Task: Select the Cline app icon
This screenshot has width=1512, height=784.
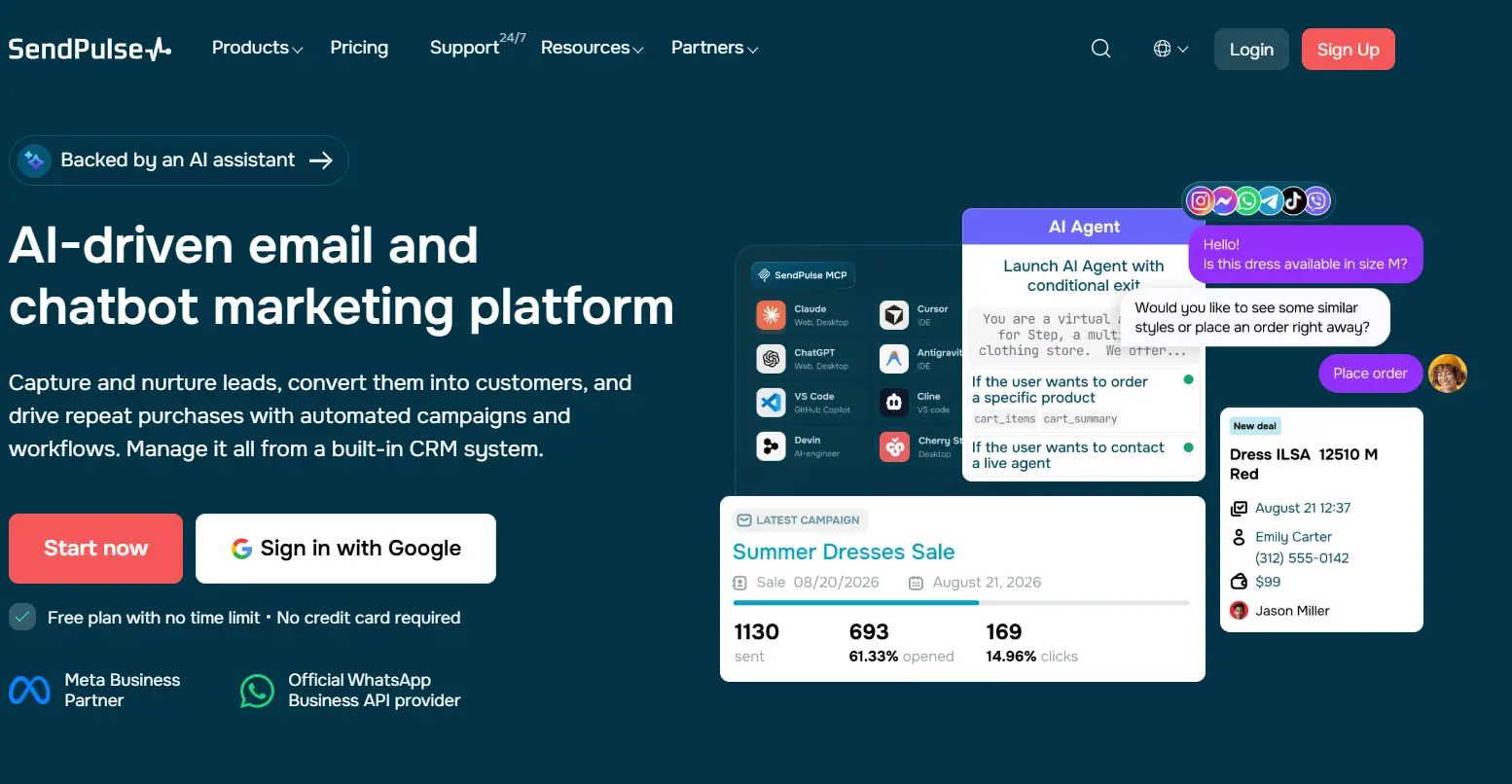Action: click(894, 402)
